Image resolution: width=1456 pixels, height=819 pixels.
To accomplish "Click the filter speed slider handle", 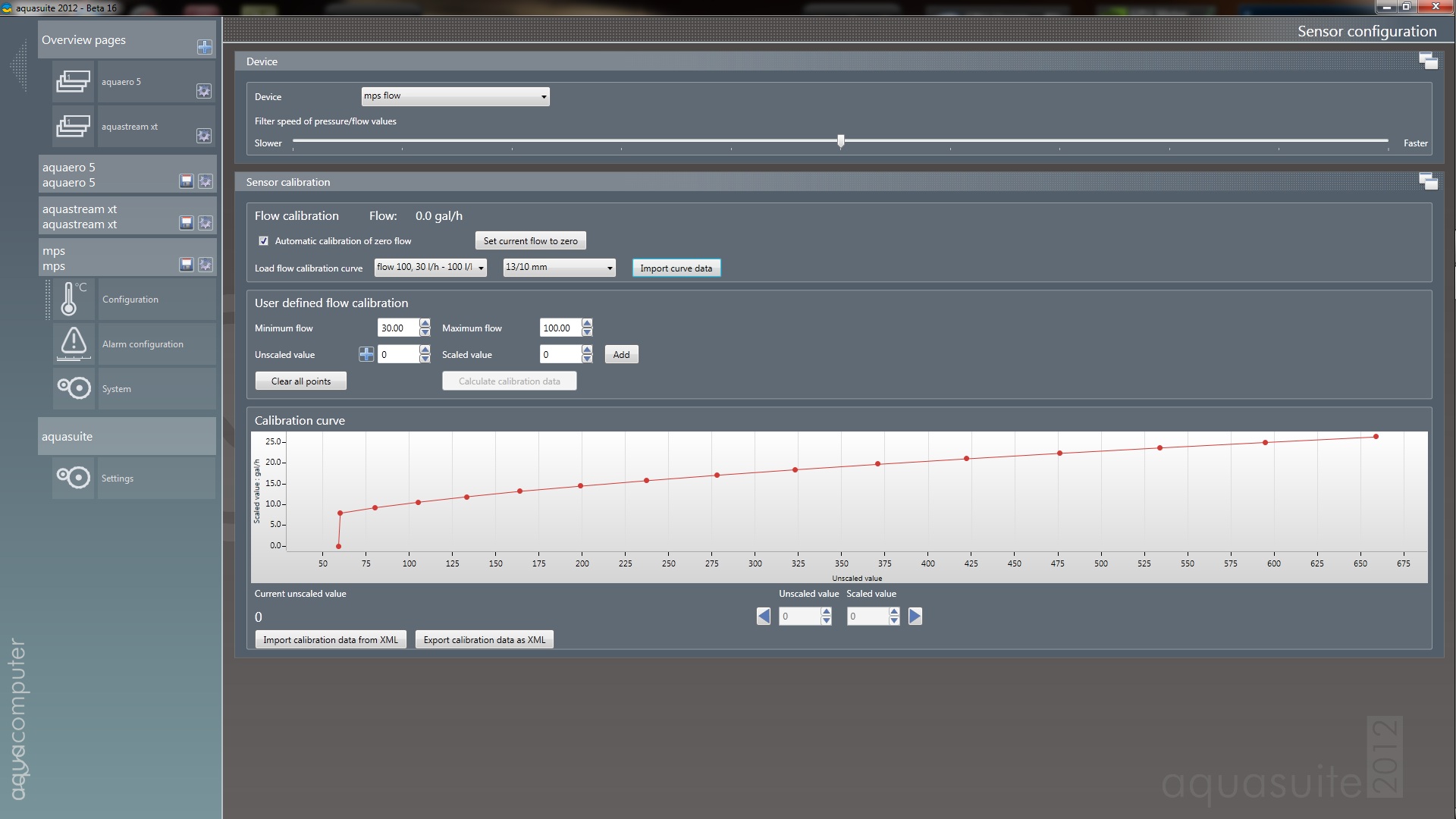I will click(841, 141).
